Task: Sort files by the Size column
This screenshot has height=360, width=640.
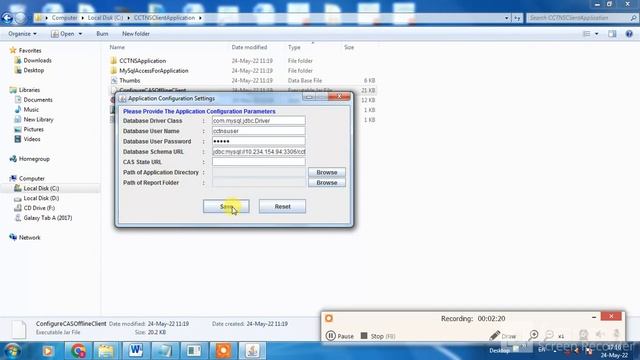Action: coord(349,47)
